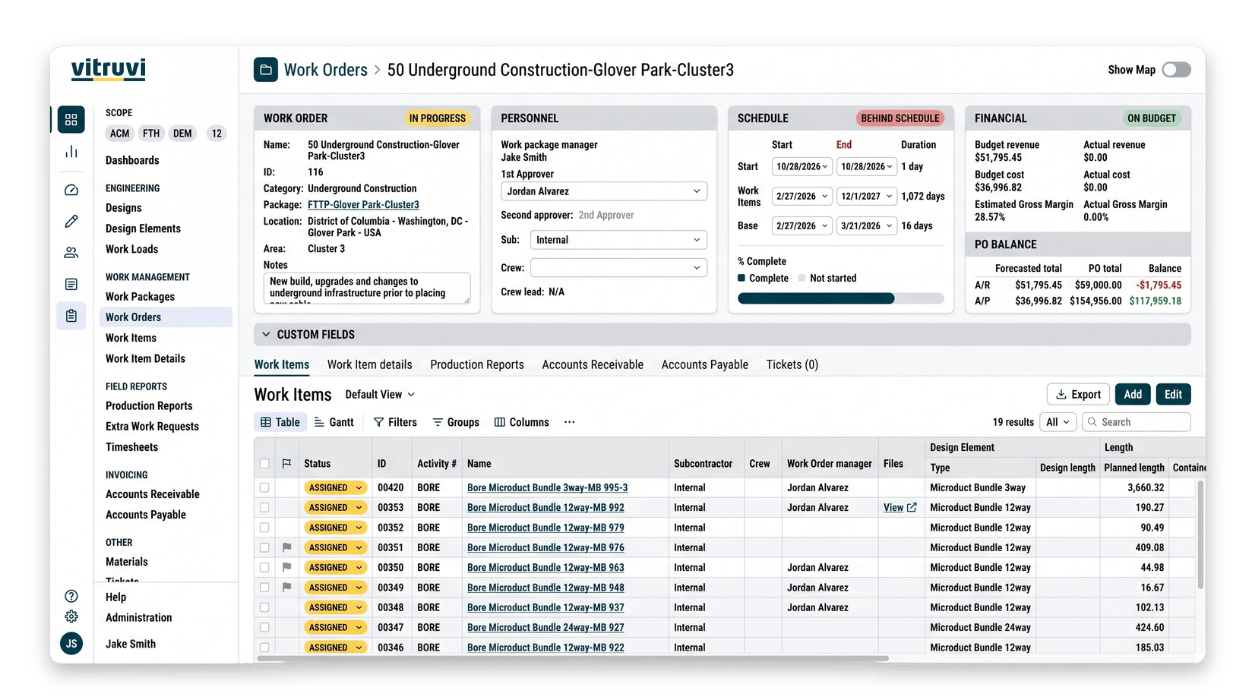Open the grid apps icon in left rail
Screen dimensions: 1260x700
(71, 120)
